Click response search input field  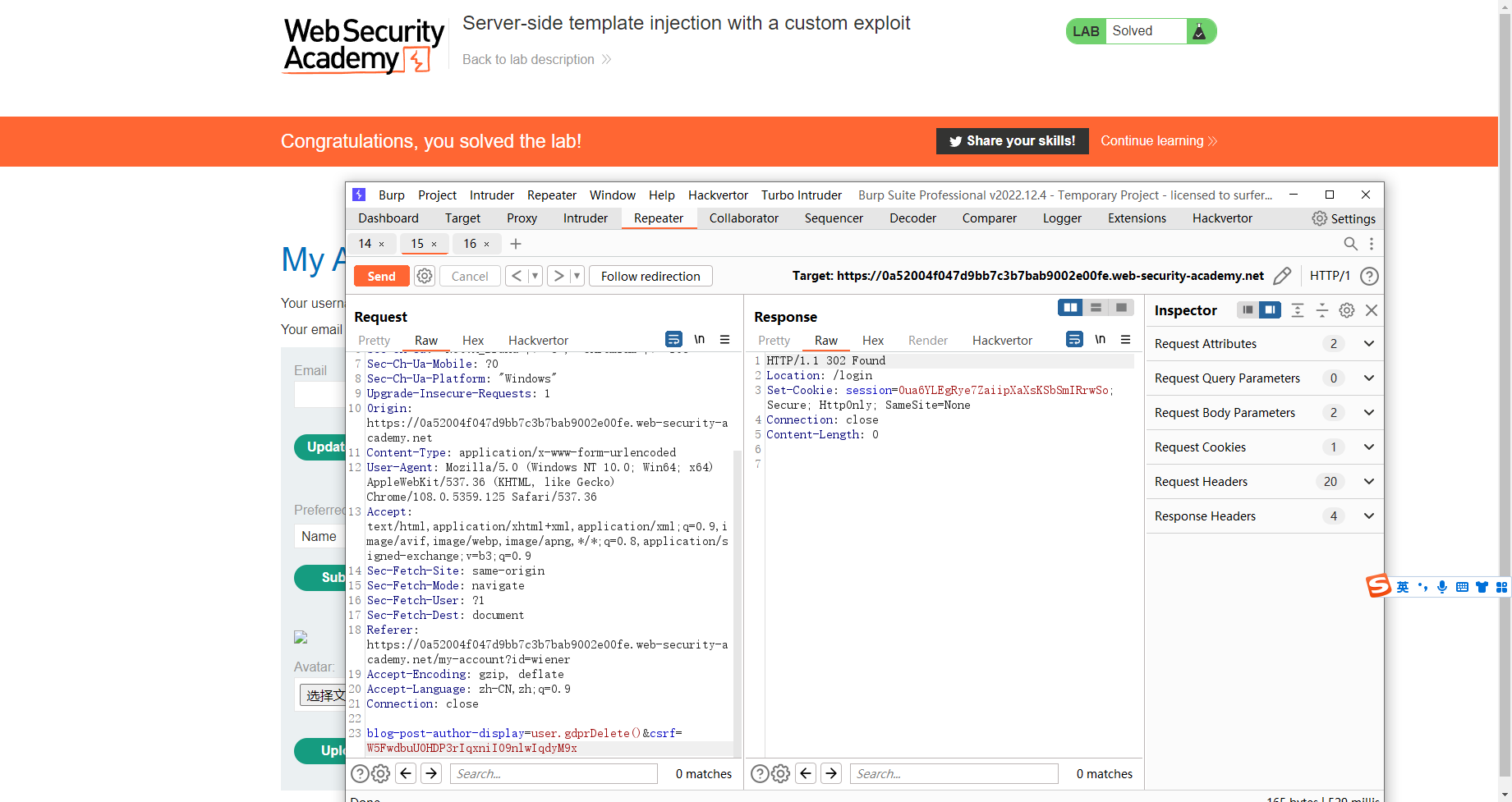pyautogui.click(x=954, y=773)
